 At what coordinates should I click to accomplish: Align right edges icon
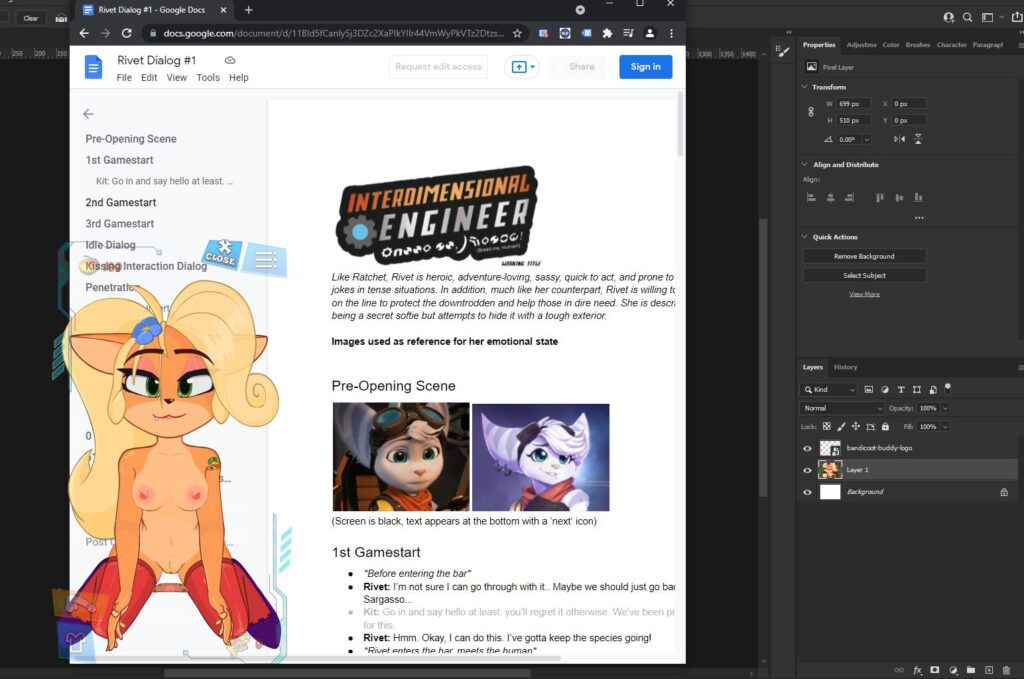point(849,197)
